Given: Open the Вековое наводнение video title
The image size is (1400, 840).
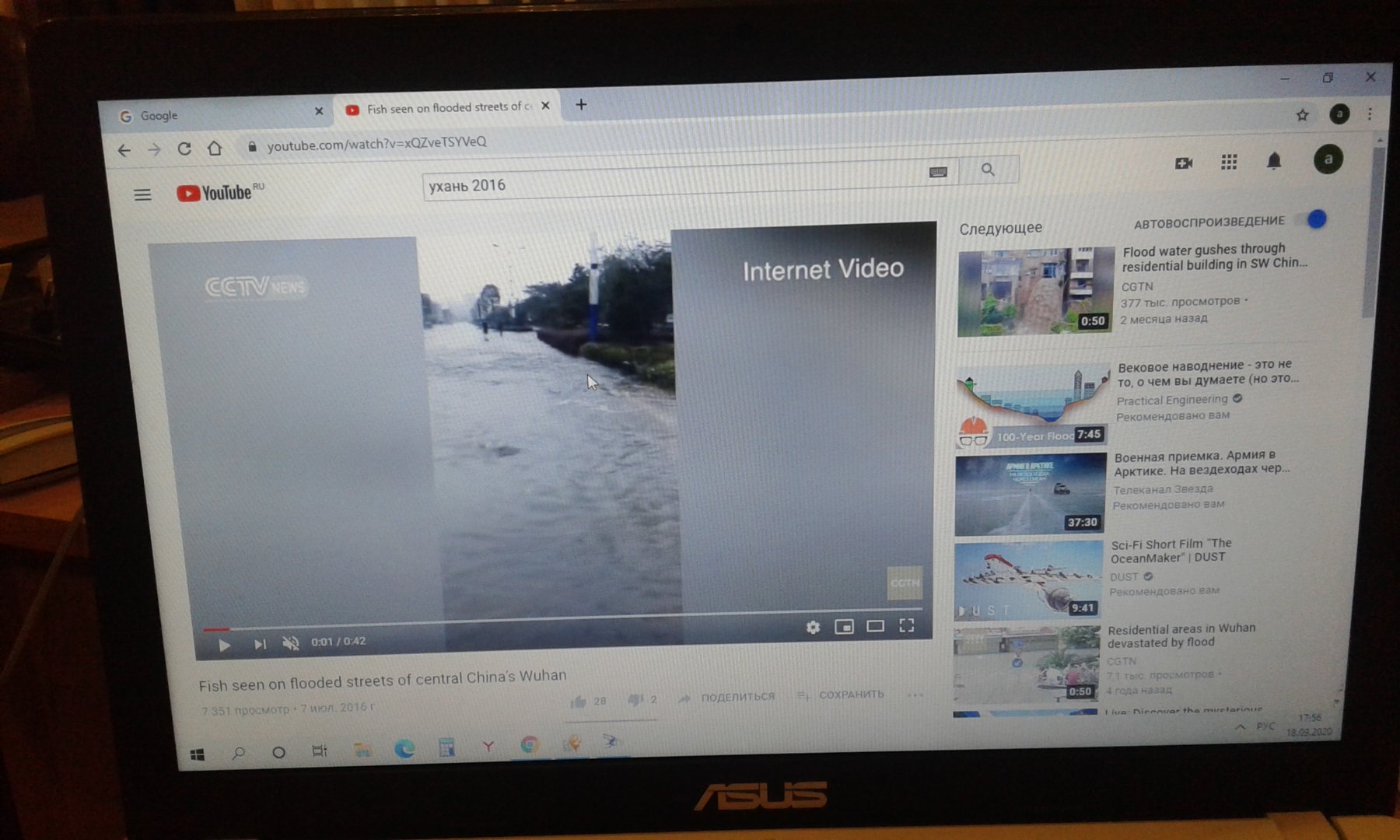Looking at the screenshot, I should (x=1208, y=372).
